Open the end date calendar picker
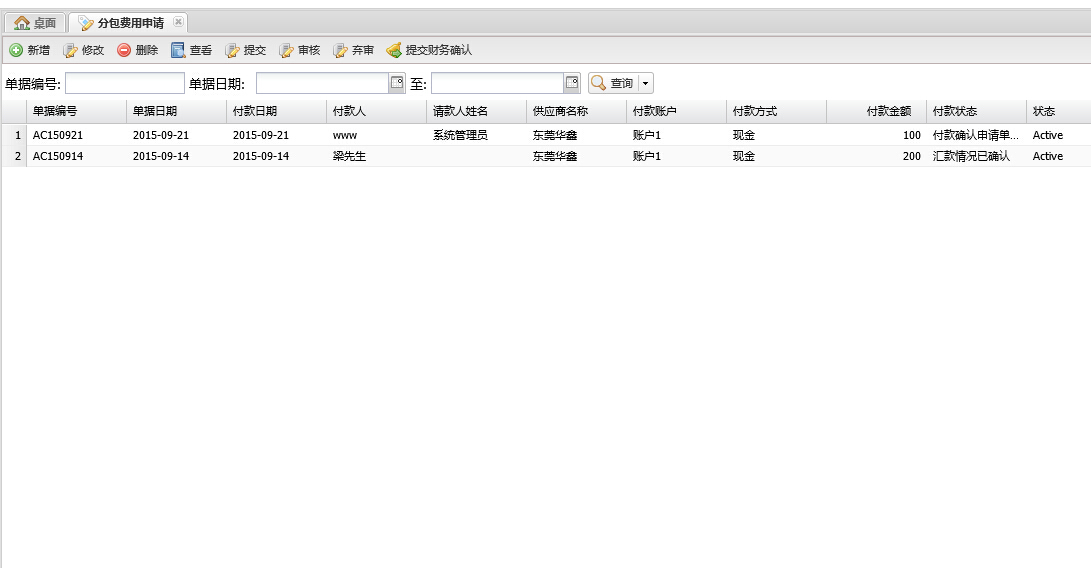Viewport: 1091px width, 568px height. pyautogui.click(x=572, y=83)
